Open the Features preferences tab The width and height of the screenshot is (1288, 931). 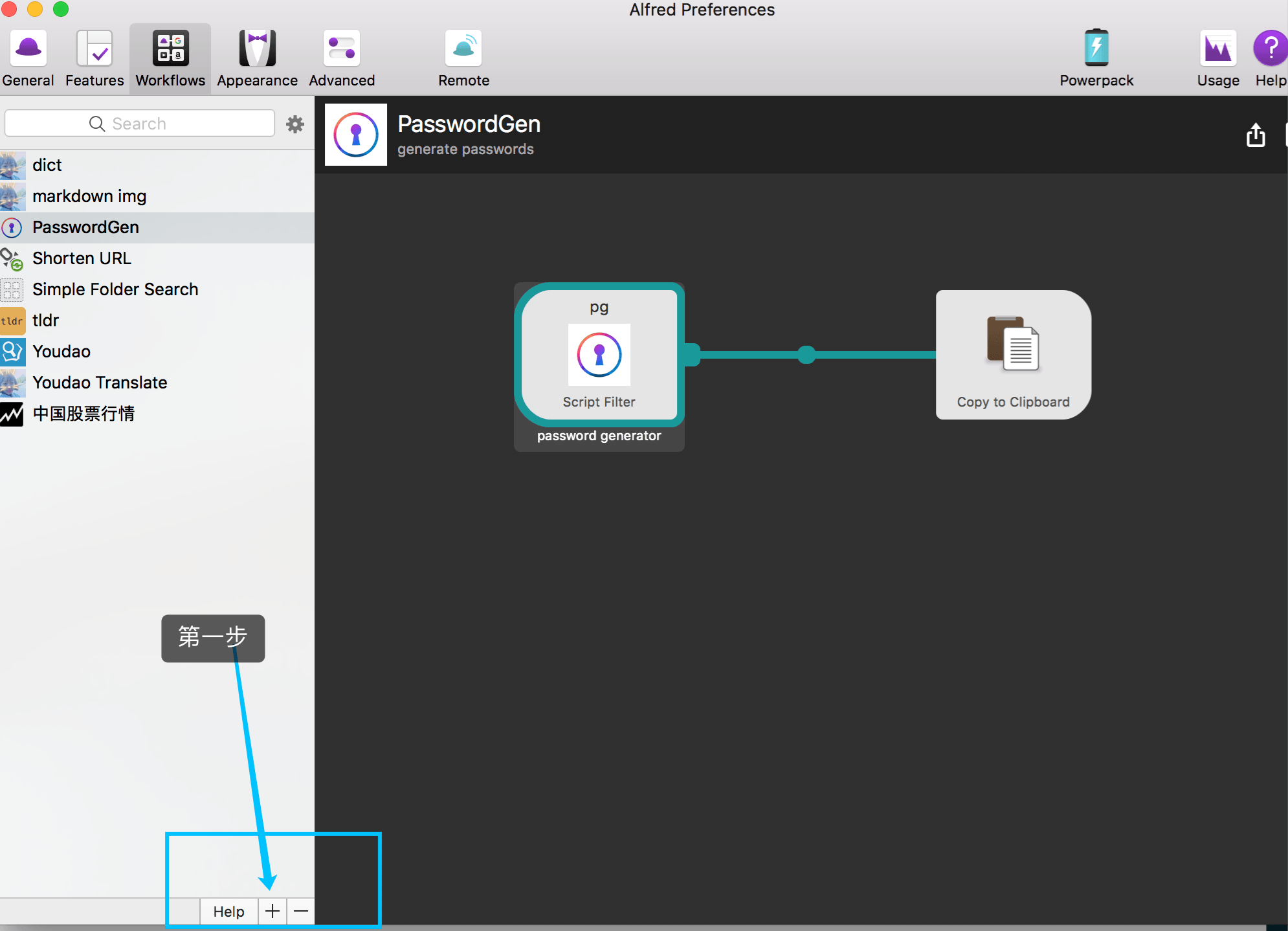pos(94,58)
